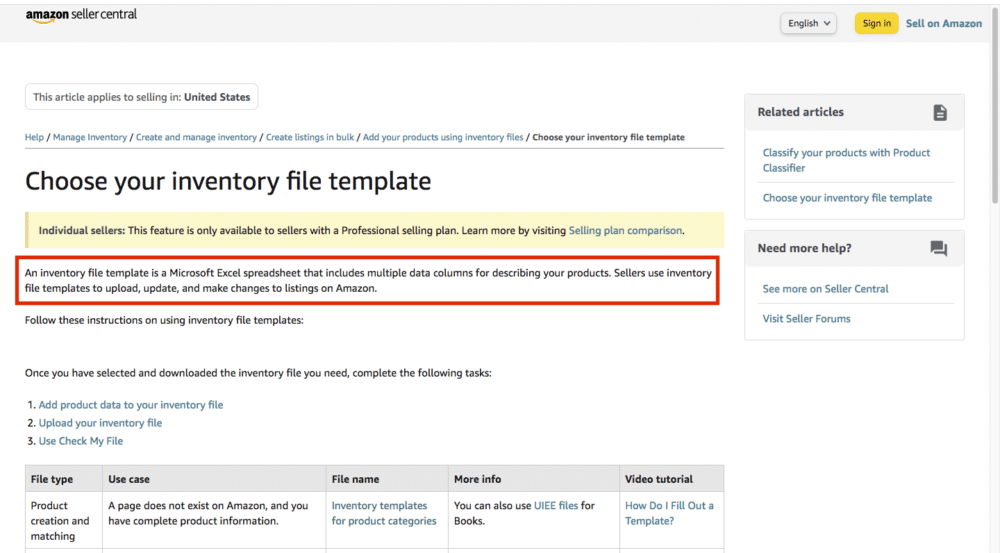Open Classify your products with Product Classifier article
The width and height of the screenshot is (1000, 553).
(x=846, y=160)
